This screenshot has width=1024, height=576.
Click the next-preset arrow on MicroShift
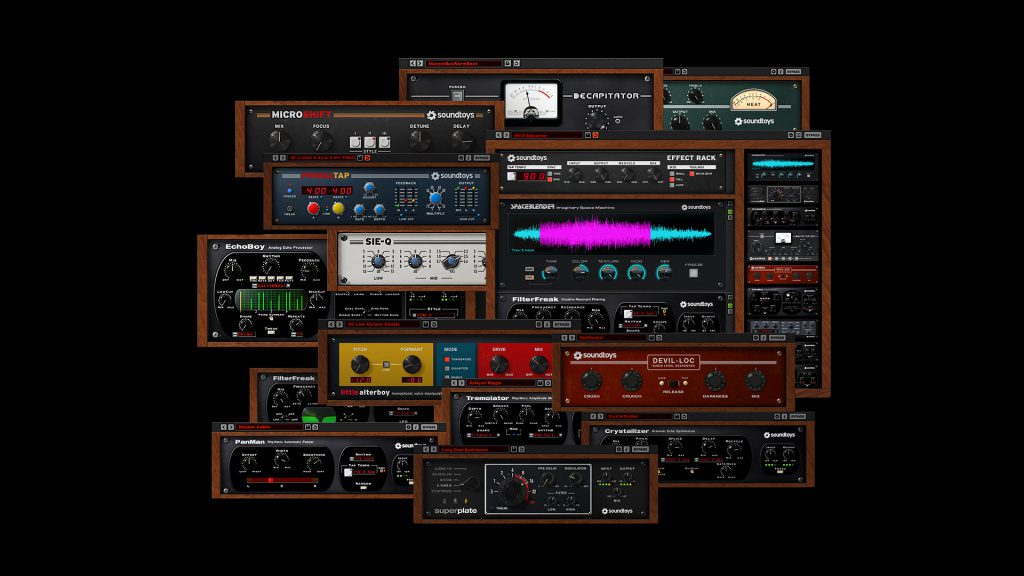point(282,158)
